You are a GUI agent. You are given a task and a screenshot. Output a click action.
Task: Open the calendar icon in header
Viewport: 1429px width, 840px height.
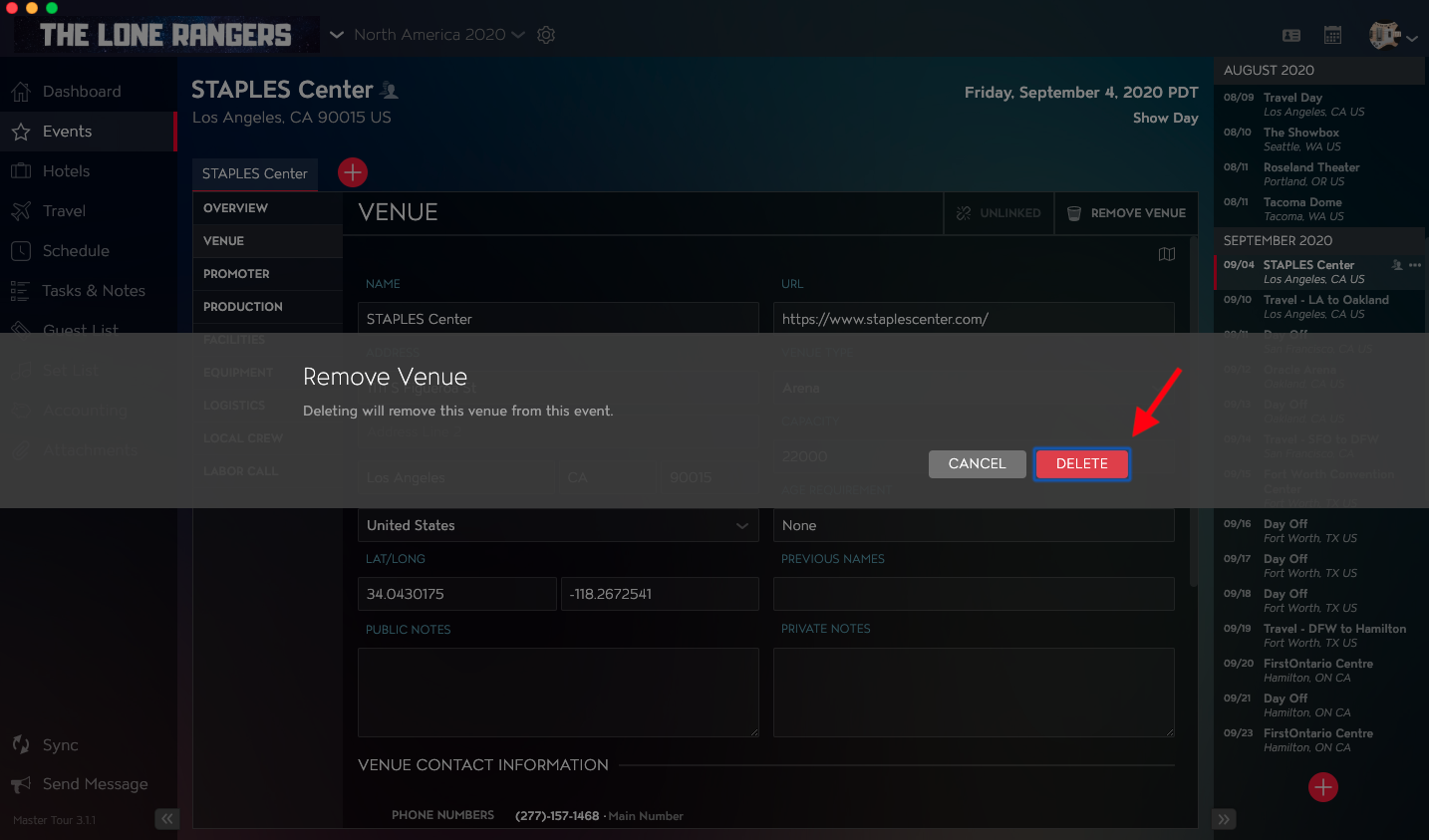(x=1332, y=35)
